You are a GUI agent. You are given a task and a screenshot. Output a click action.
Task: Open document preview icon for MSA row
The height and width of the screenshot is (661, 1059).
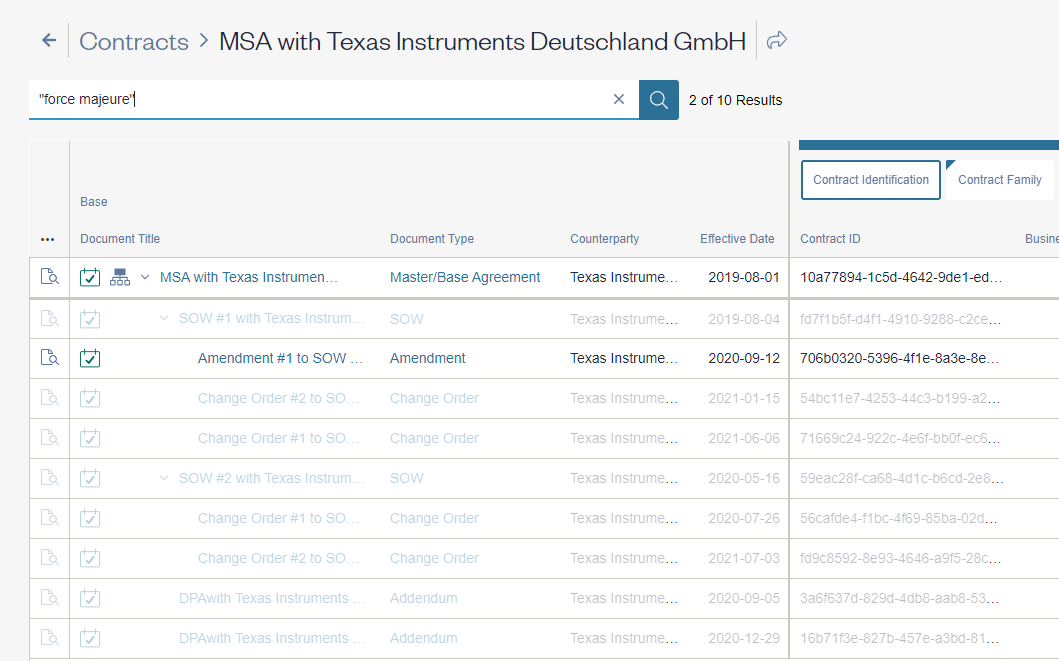pos(49,278)
